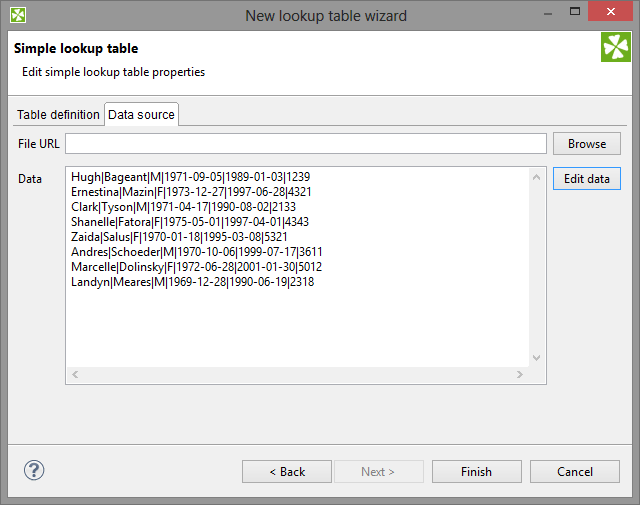640x505 pixels.
Task: Close the New lookup table wizard
Action: point(612,15)
